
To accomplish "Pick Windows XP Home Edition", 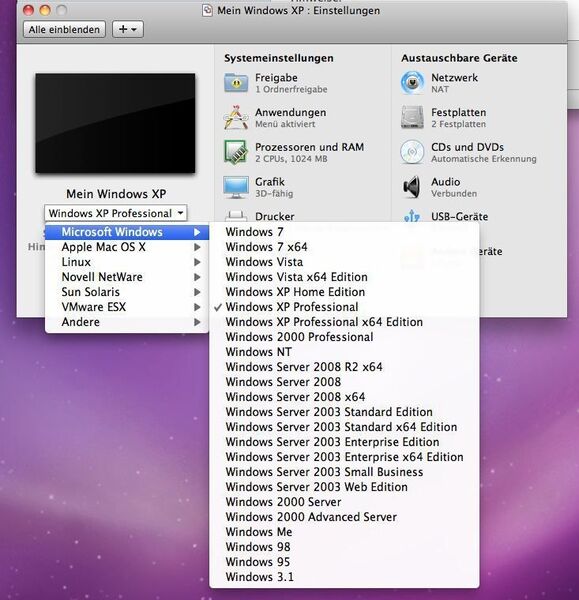I will tap(344, 292).
